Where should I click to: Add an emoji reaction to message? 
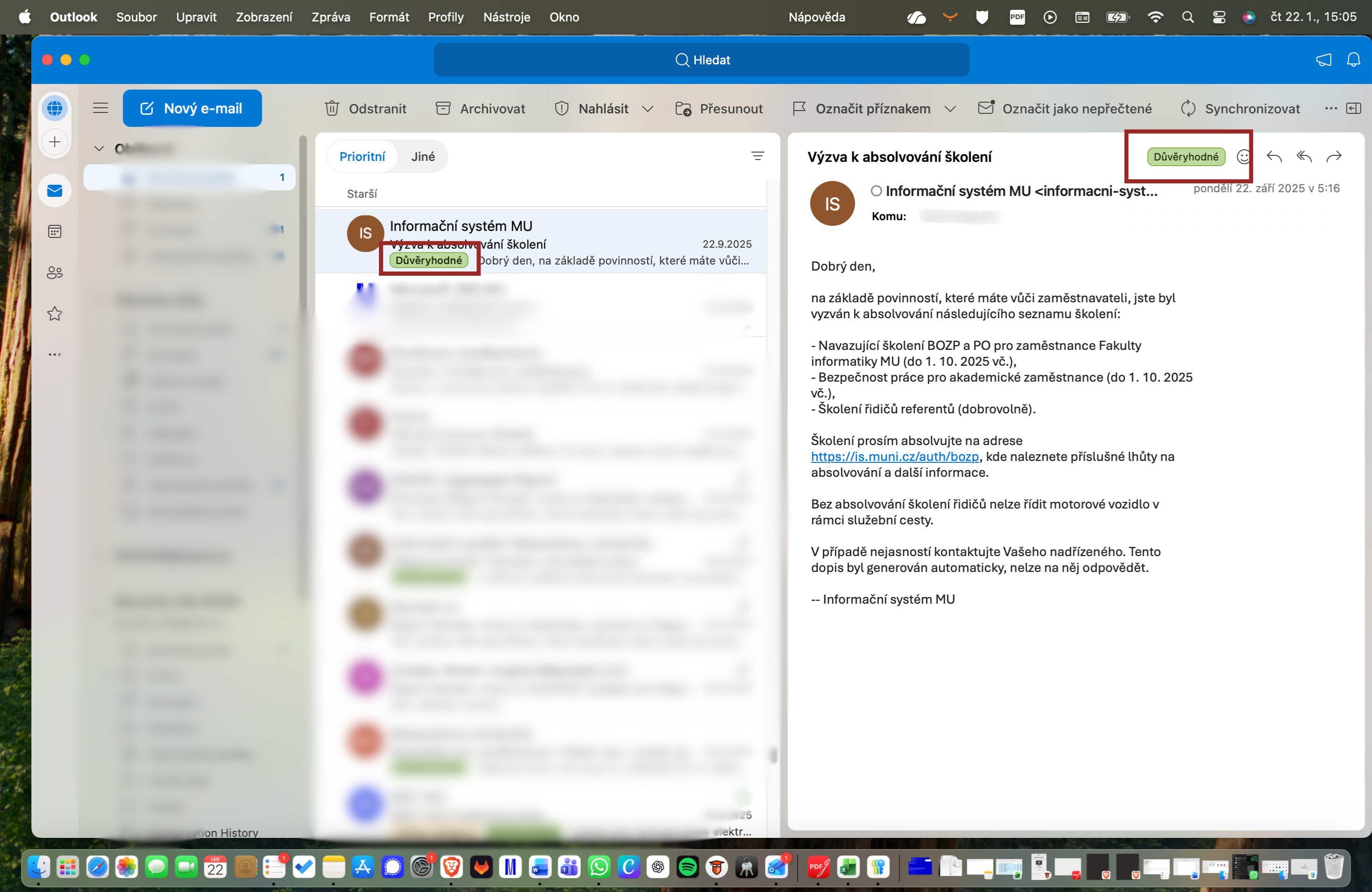(1244, 157)
